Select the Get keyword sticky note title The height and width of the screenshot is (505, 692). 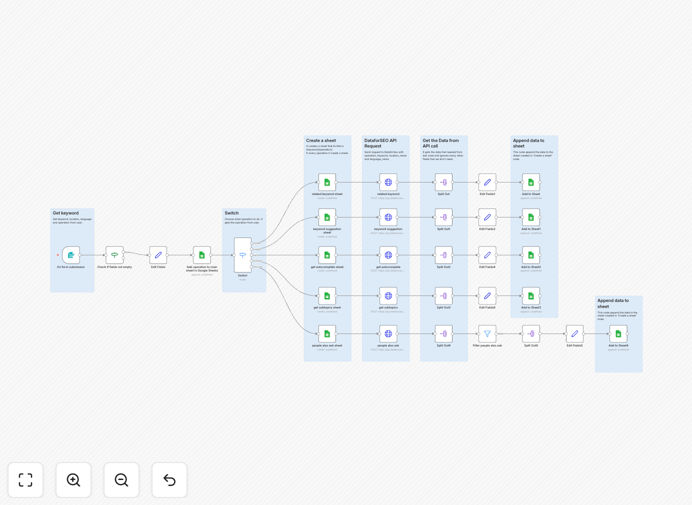[66, 213]
